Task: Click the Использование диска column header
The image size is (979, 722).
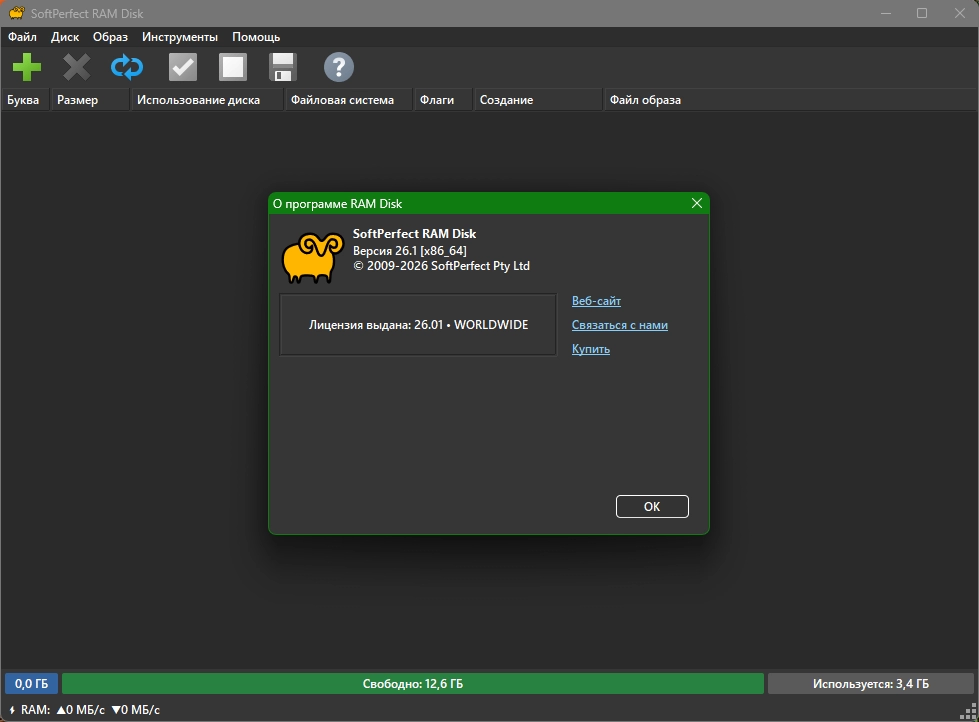Action: click(207, 100)
